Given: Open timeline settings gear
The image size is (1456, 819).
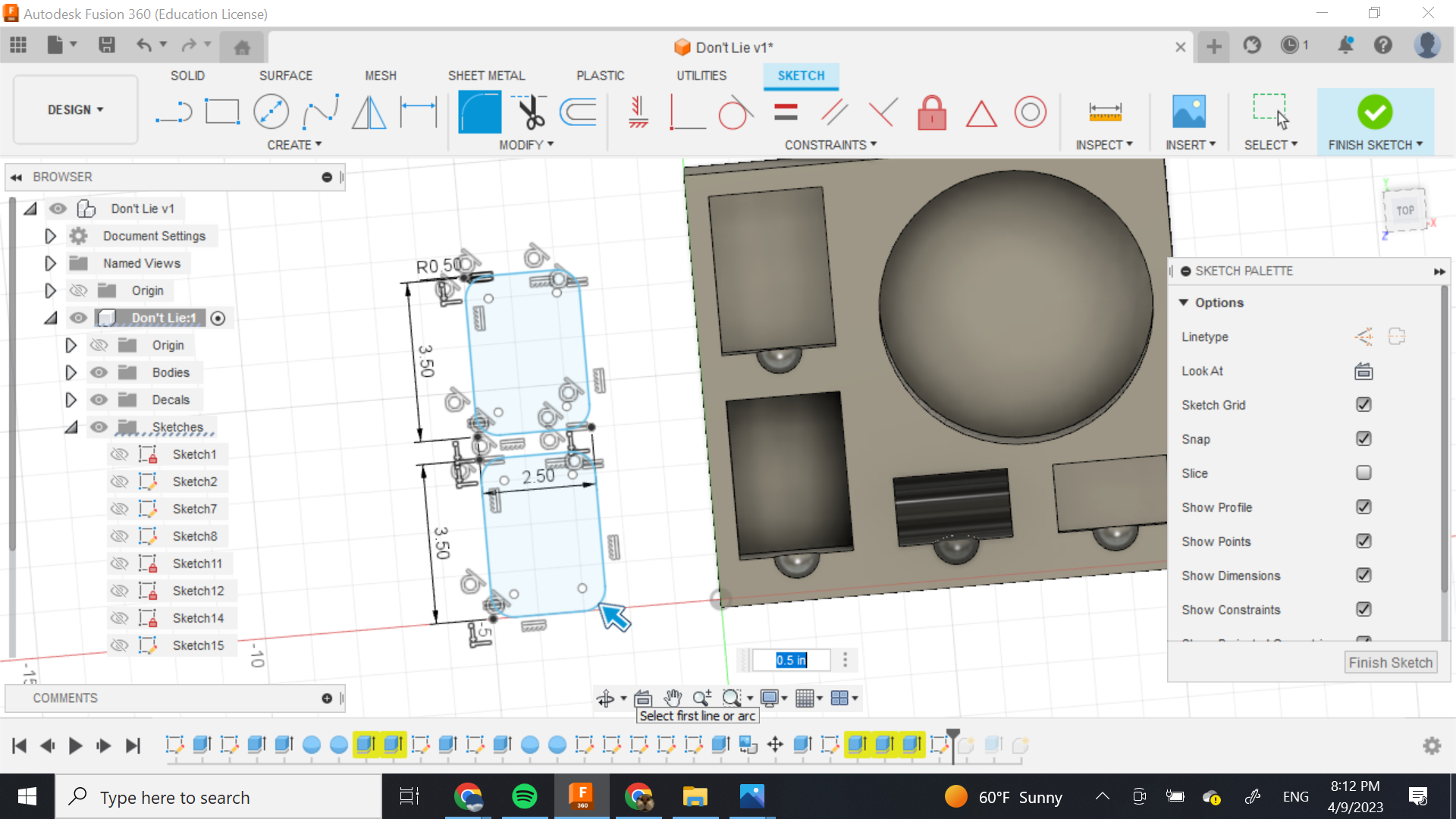Looking at the screenshot, I should (x=1432, y=745).
